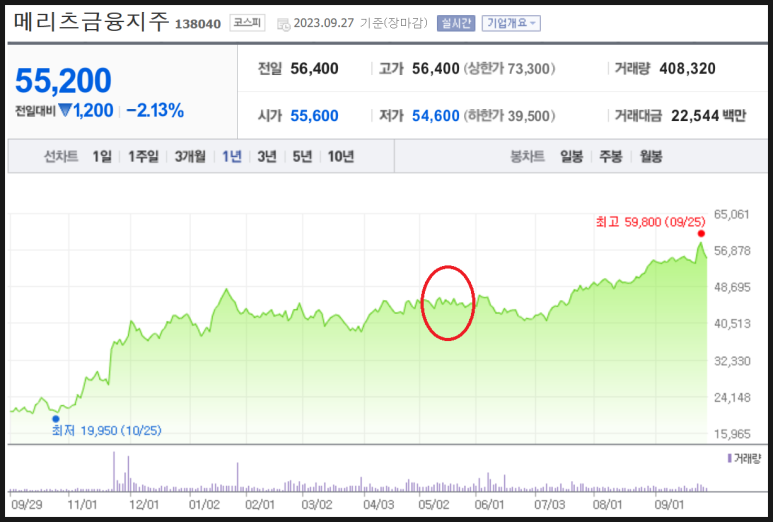The height and width of the screenshot is (522, 773).
Task: Click the 거래량 legend marker in volume chart
Action: [730, 458]
